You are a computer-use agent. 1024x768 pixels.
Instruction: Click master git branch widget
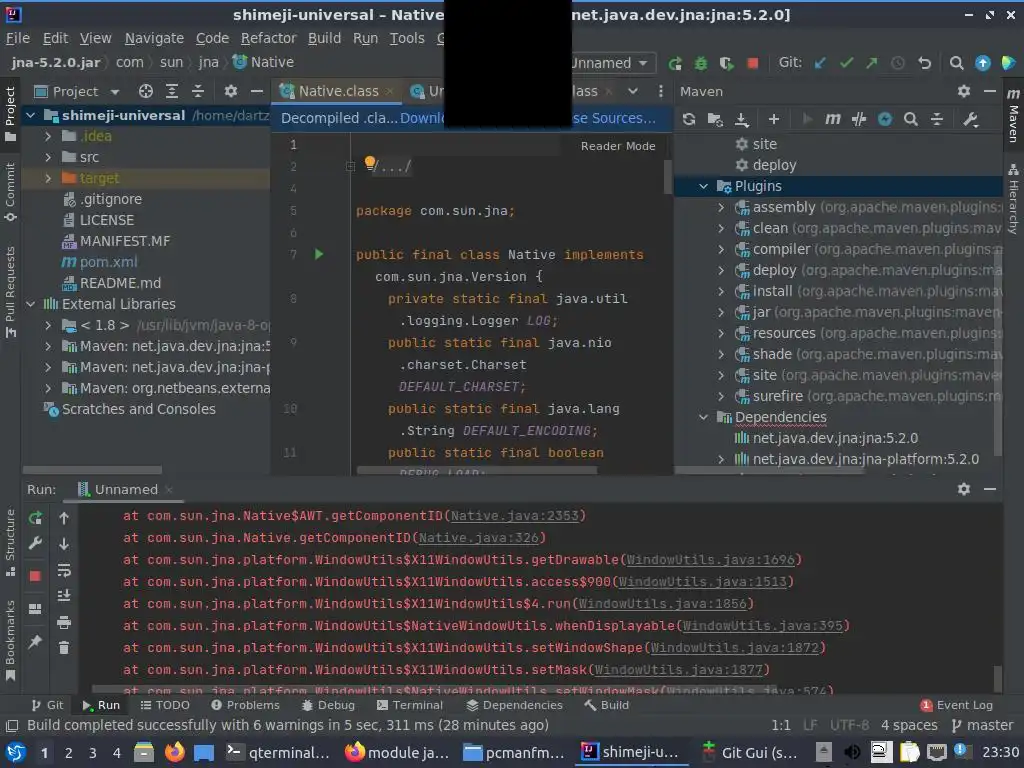pyautogui.click(x=983, y=725)
